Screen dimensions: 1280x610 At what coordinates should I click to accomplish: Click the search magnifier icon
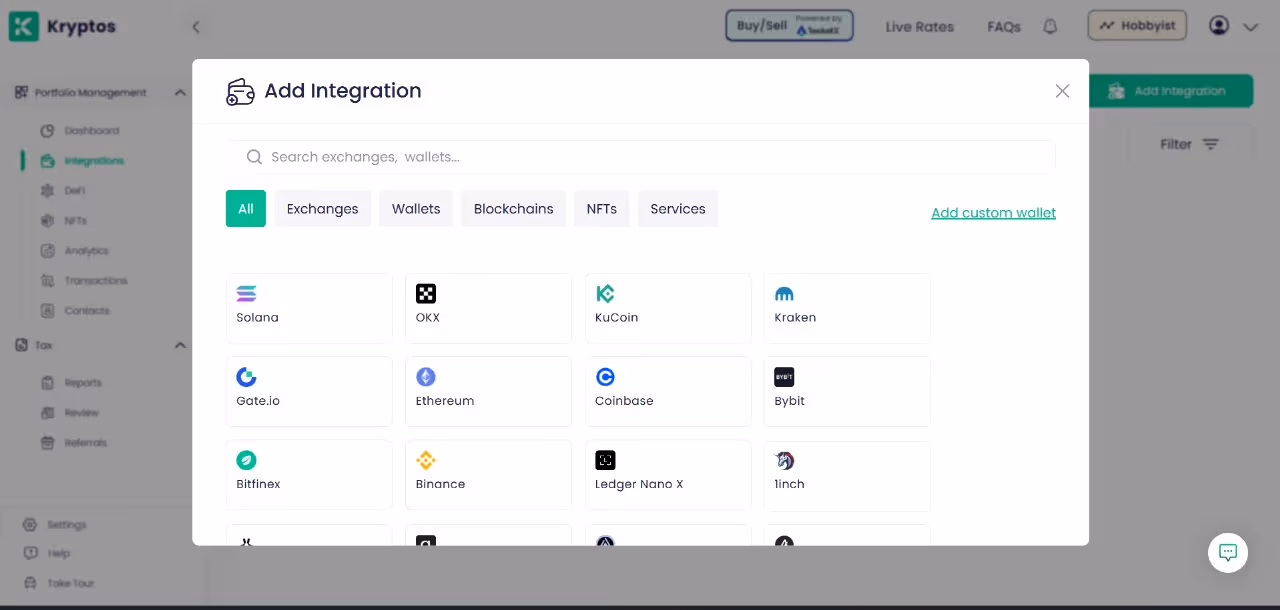pos(254,157)
